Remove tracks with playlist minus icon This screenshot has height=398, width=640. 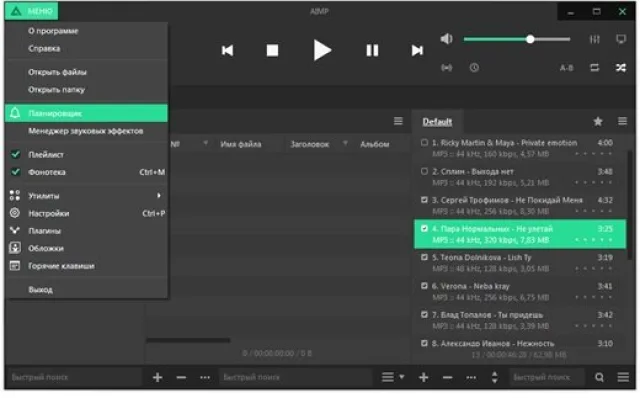click(x=447, y=378)
